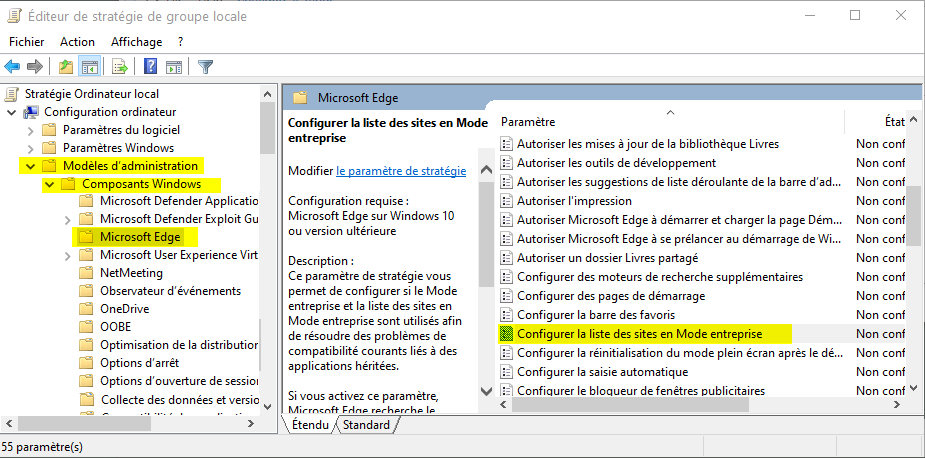This screenshot has height=458, width=925.
Task: Sort by the État column header
Action: pyautogui.click(x=894, y=122)
